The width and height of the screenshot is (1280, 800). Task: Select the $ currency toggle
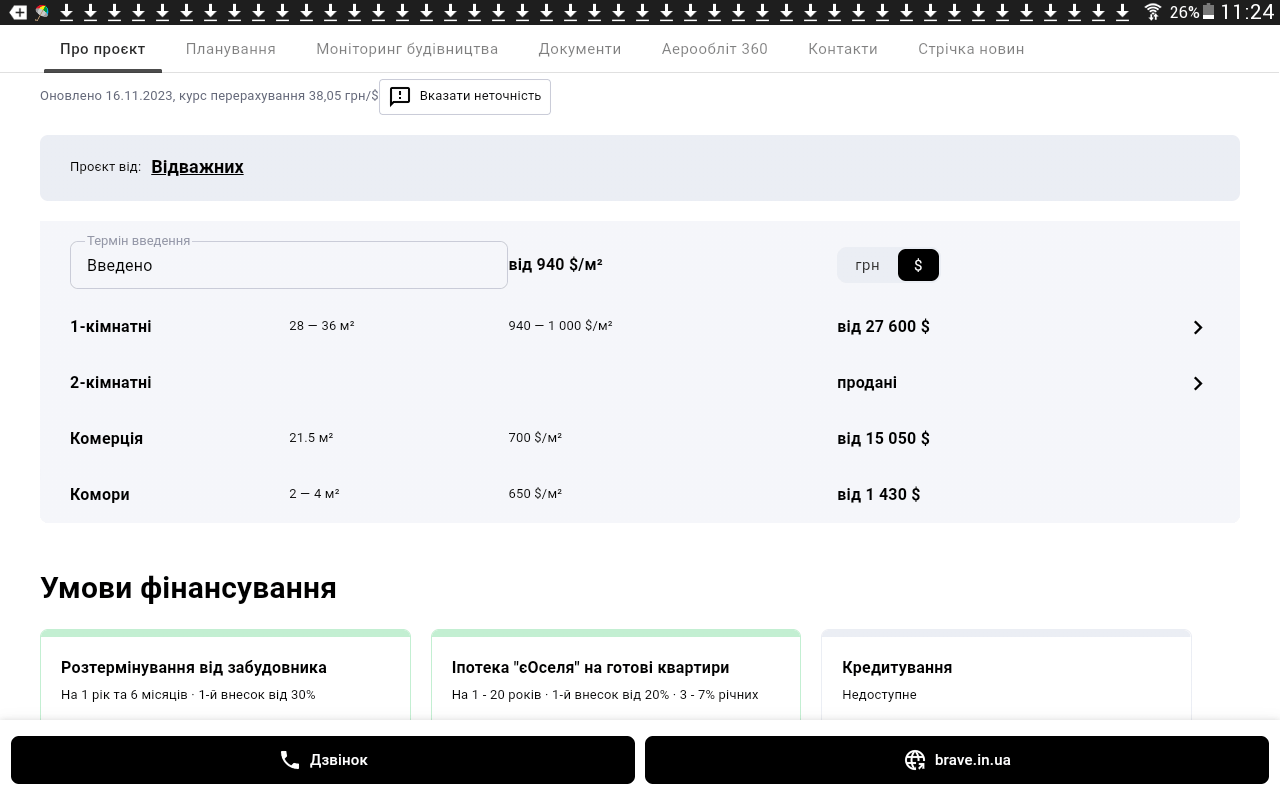[918, 265]
